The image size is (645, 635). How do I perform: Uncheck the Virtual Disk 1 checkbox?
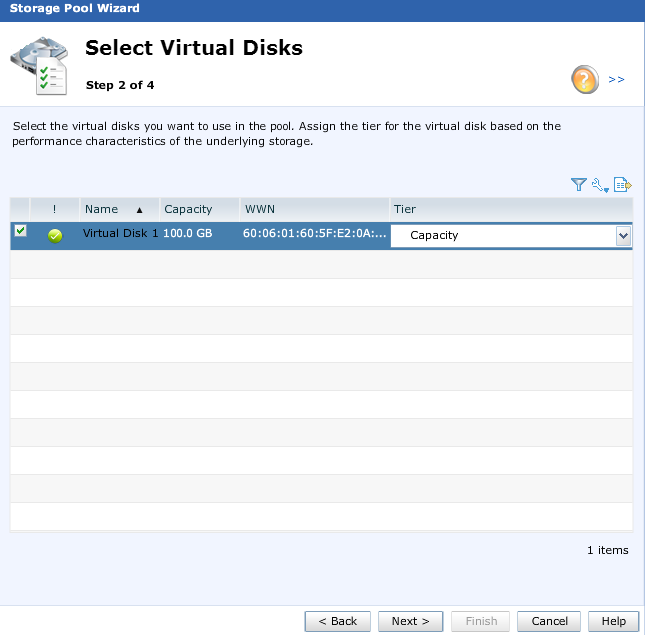(x=20, y=231)
